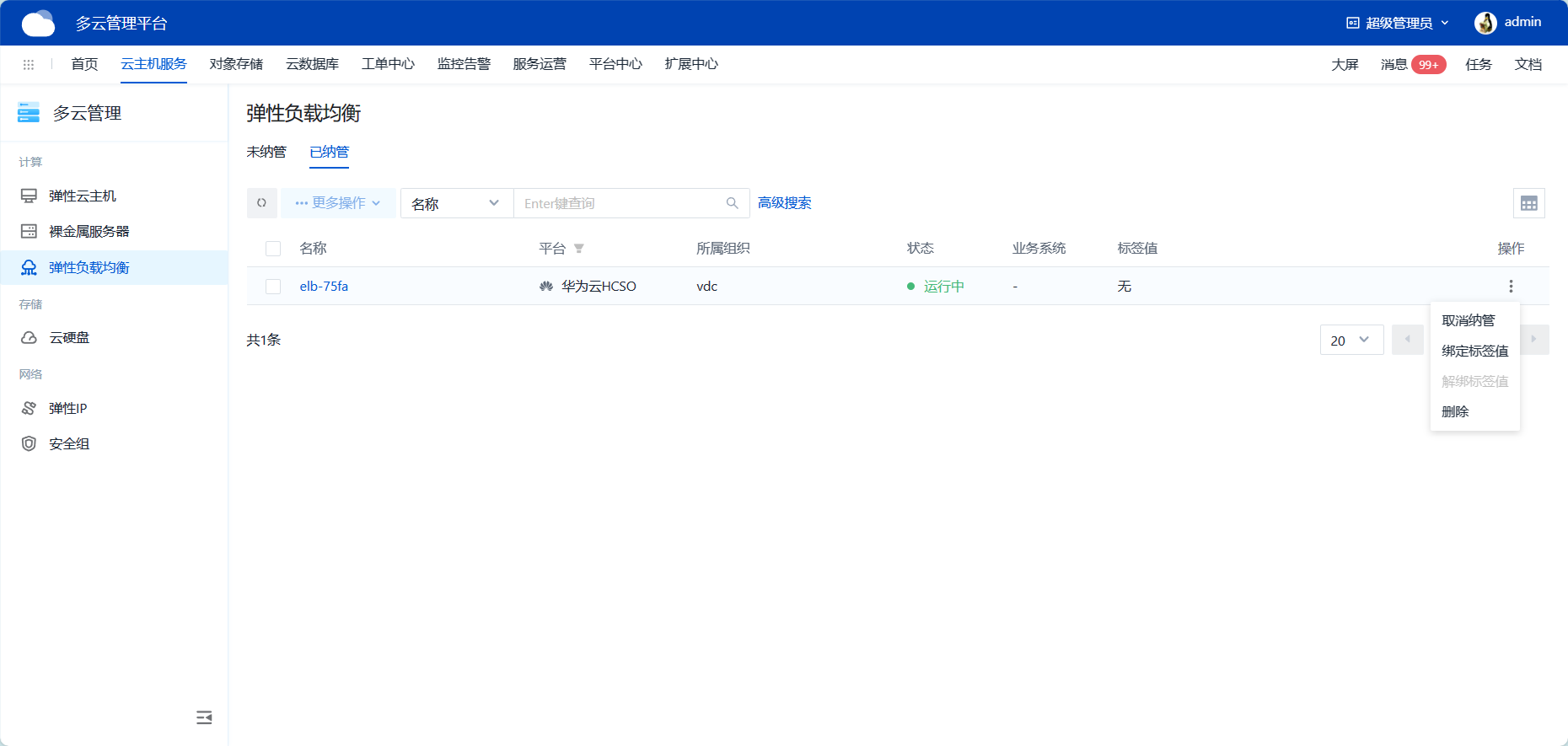The height and width of the screenshot is (746, 1568).
Task: Click the cloud platform logo
Action: pyautogui.click(x=38, y=23)
